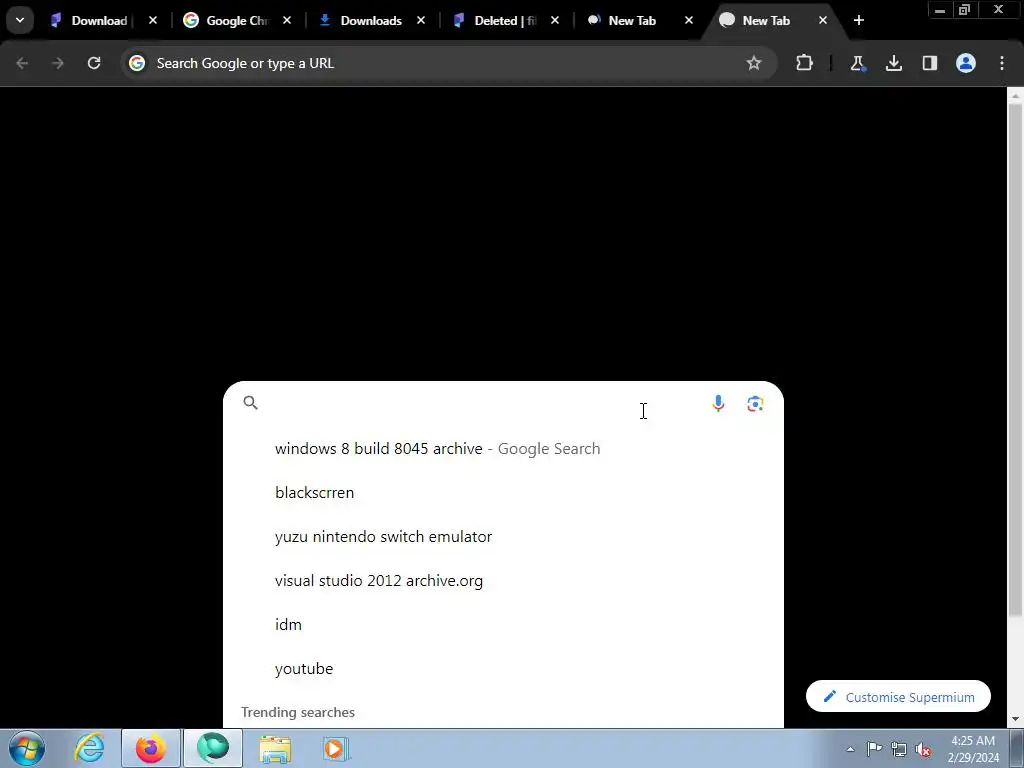Screen dimensions: 1024x768
Task: Click the muted volume tray icon
Action: pyautogui.click(x=923, y=750)
